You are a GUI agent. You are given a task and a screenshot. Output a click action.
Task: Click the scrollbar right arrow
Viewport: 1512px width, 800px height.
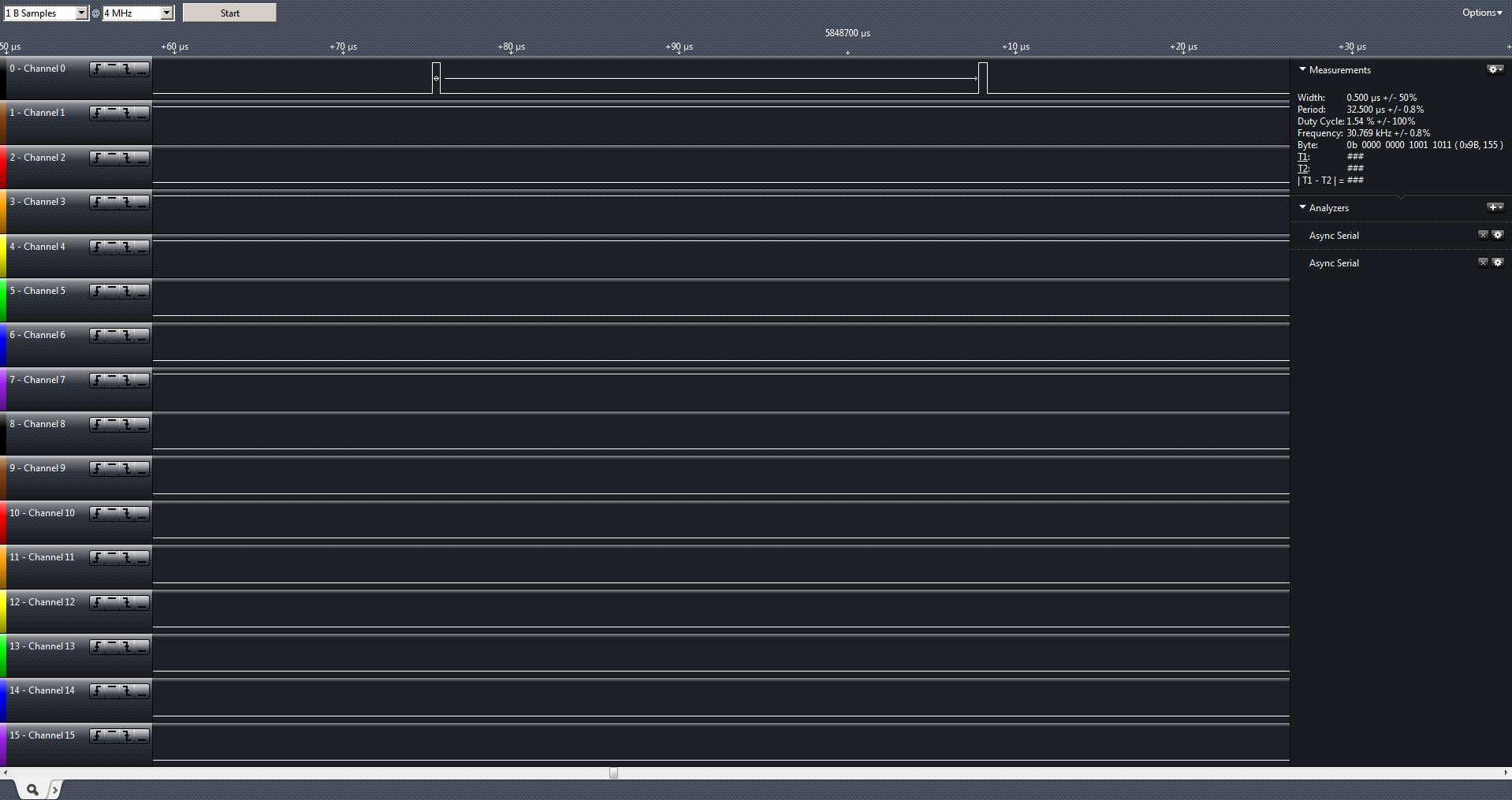click(x=1506, y=773)
